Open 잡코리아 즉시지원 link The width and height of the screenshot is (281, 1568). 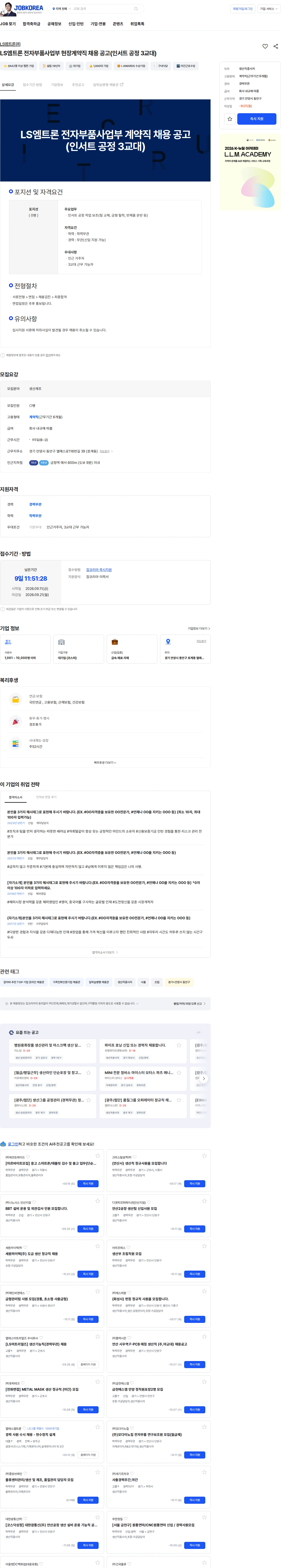(x=99, y=570)
